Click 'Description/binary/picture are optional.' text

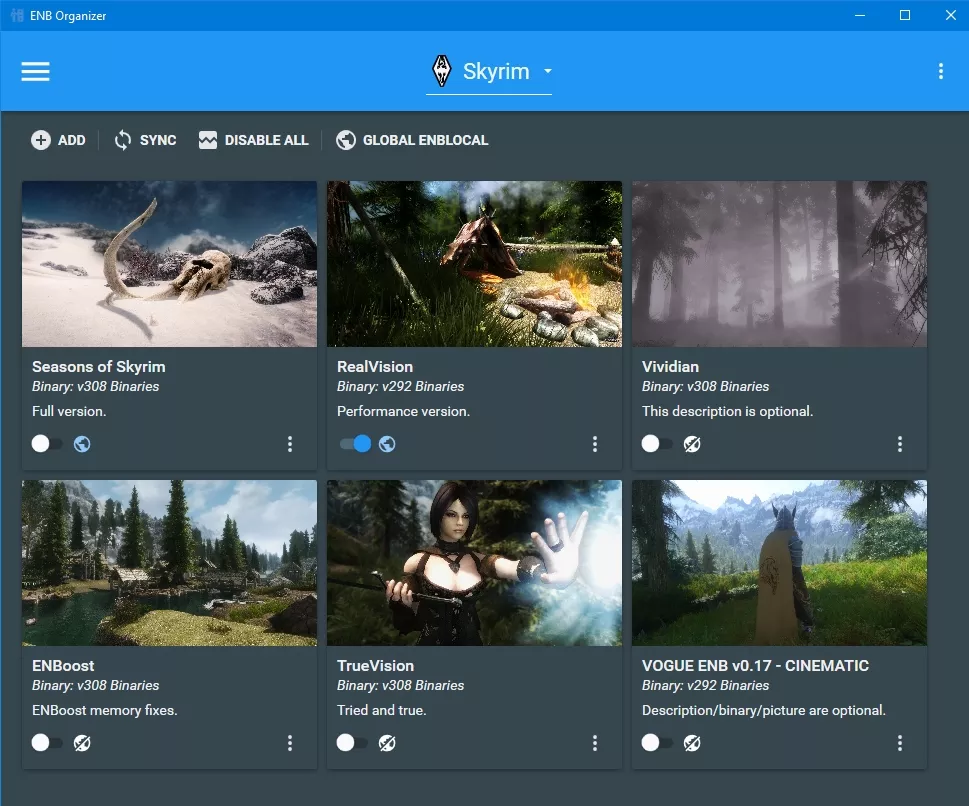pos(764,711)
